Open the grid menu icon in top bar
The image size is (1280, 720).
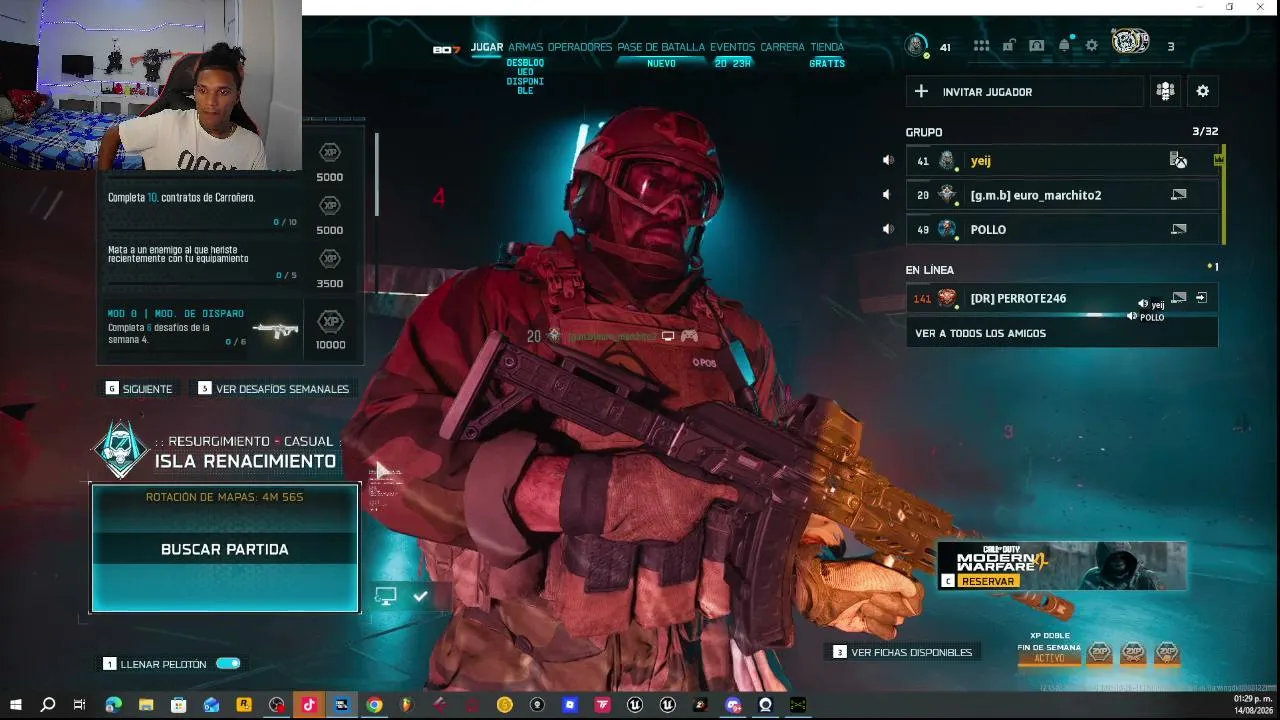pos(981,46)
